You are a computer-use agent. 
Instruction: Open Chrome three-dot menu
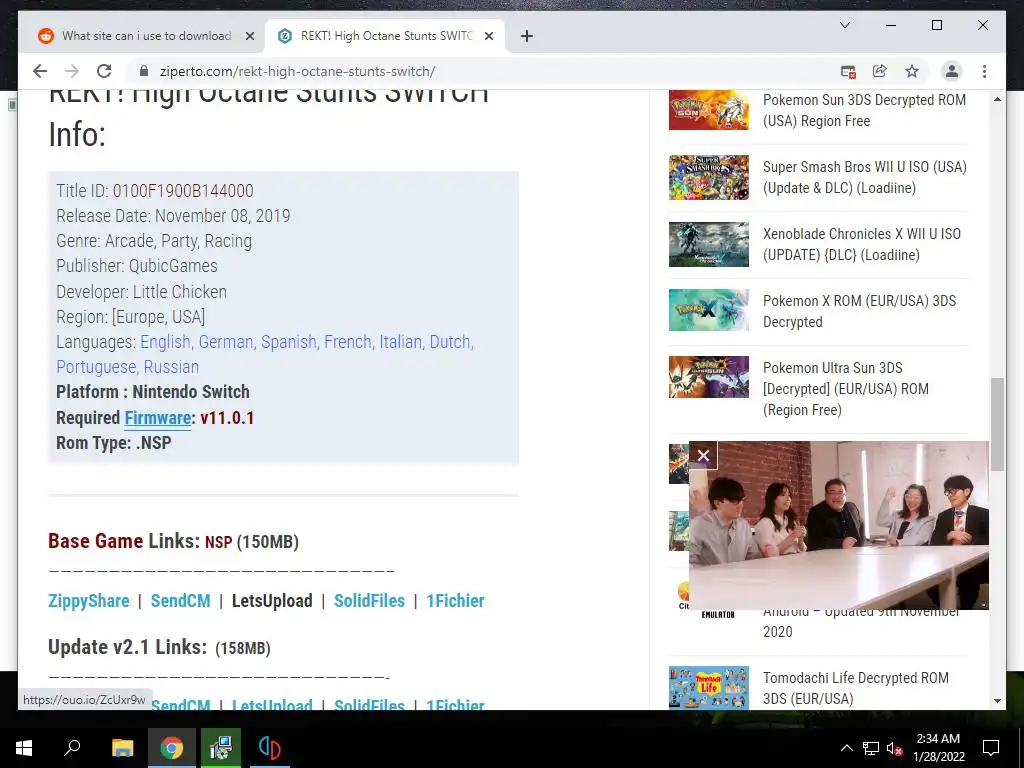[984, 71]
